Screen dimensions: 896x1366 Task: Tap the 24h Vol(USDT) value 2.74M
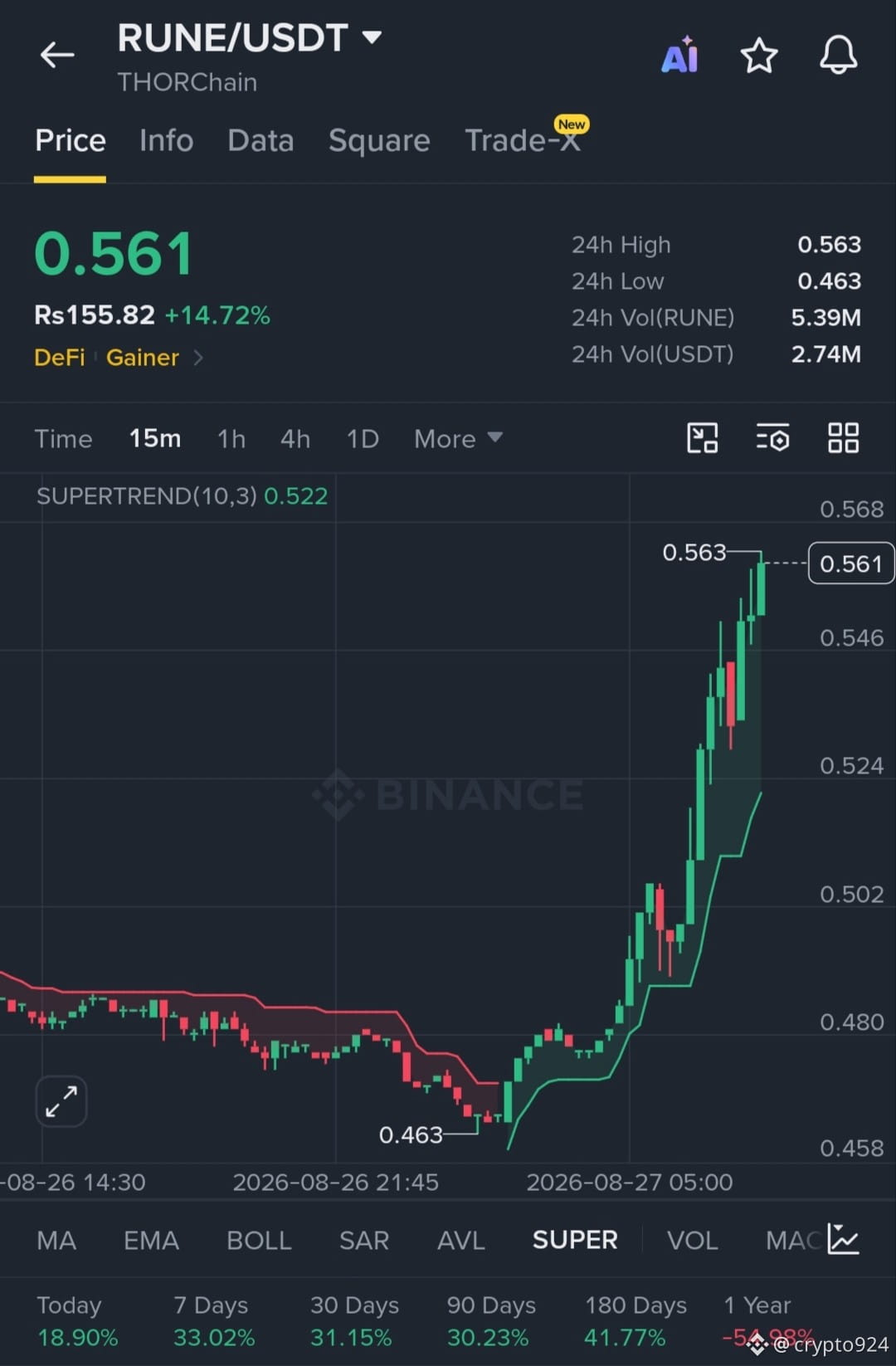tap(825, 354)
